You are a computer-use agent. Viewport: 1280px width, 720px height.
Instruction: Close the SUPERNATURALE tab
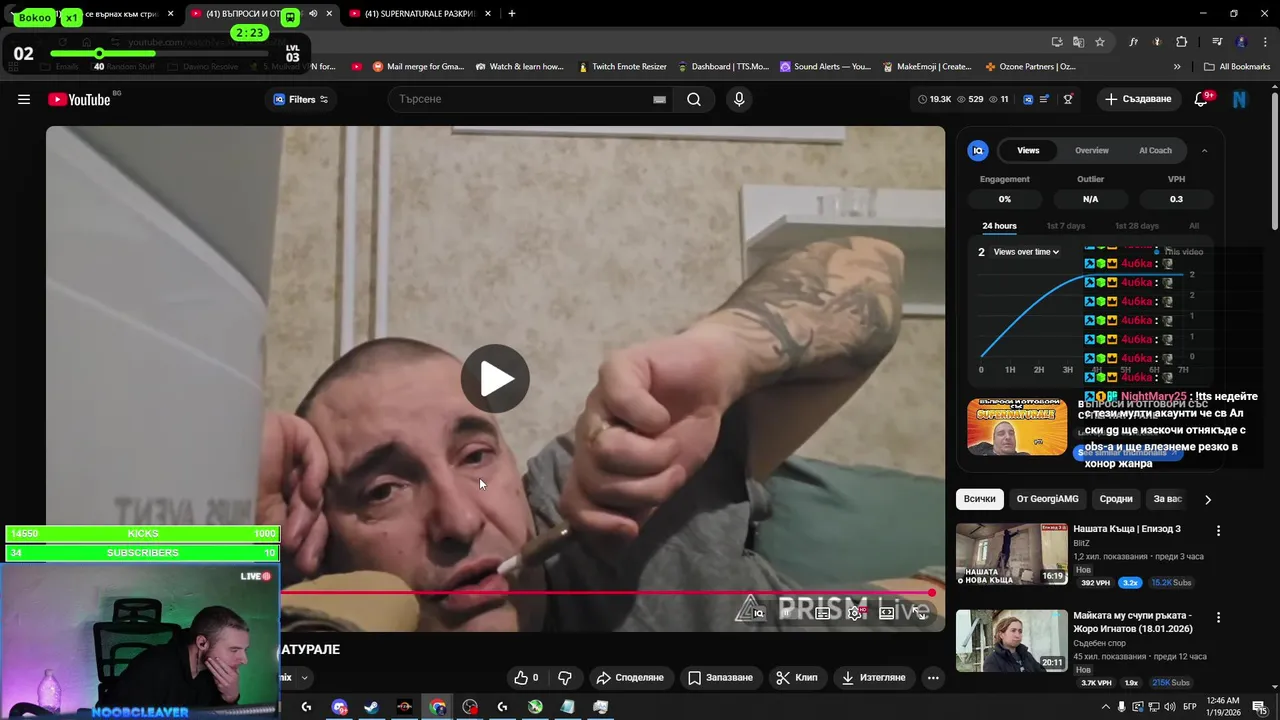click(x=488, y=14)
